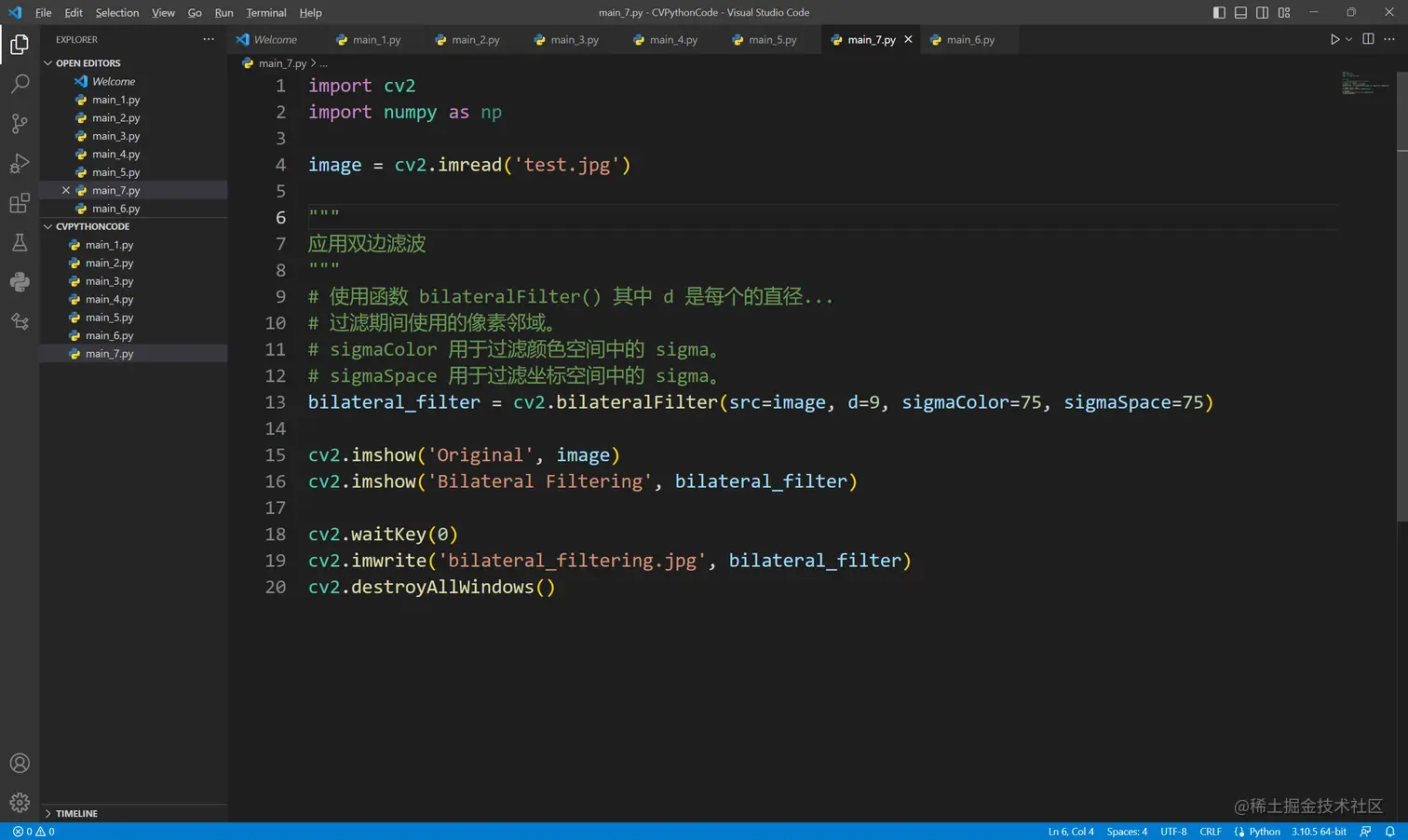Open the View menu
The width and height of the screenshot is (1408, 840).
[164, 12]
